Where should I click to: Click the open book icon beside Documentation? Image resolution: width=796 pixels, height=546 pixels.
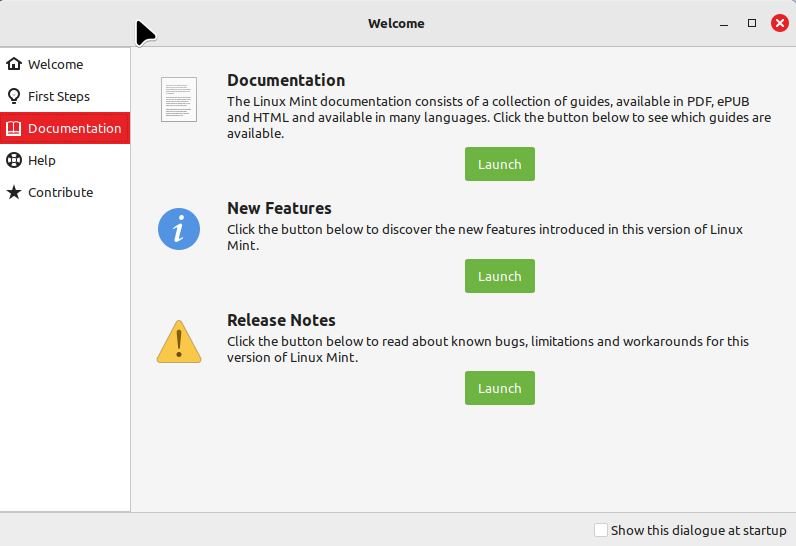coord(14,128)
